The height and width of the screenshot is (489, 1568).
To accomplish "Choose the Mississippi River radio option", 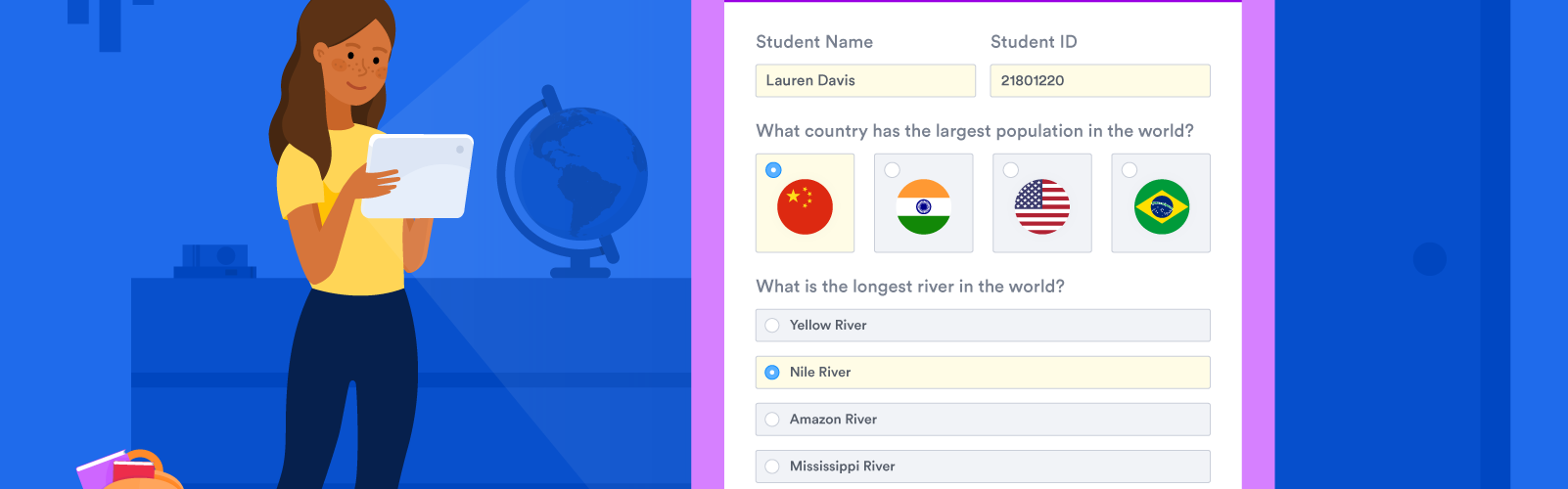I will coord(772,467).
